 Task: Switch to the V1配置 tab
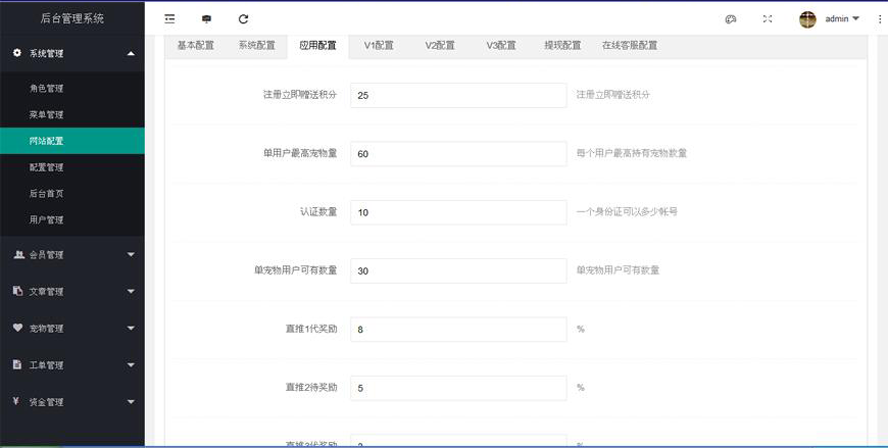[379, 45]
